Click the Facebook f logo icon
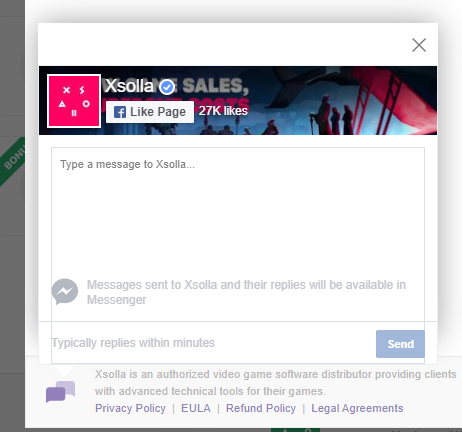462x432 pixels. pyautogui.click(x=120, y=112)
